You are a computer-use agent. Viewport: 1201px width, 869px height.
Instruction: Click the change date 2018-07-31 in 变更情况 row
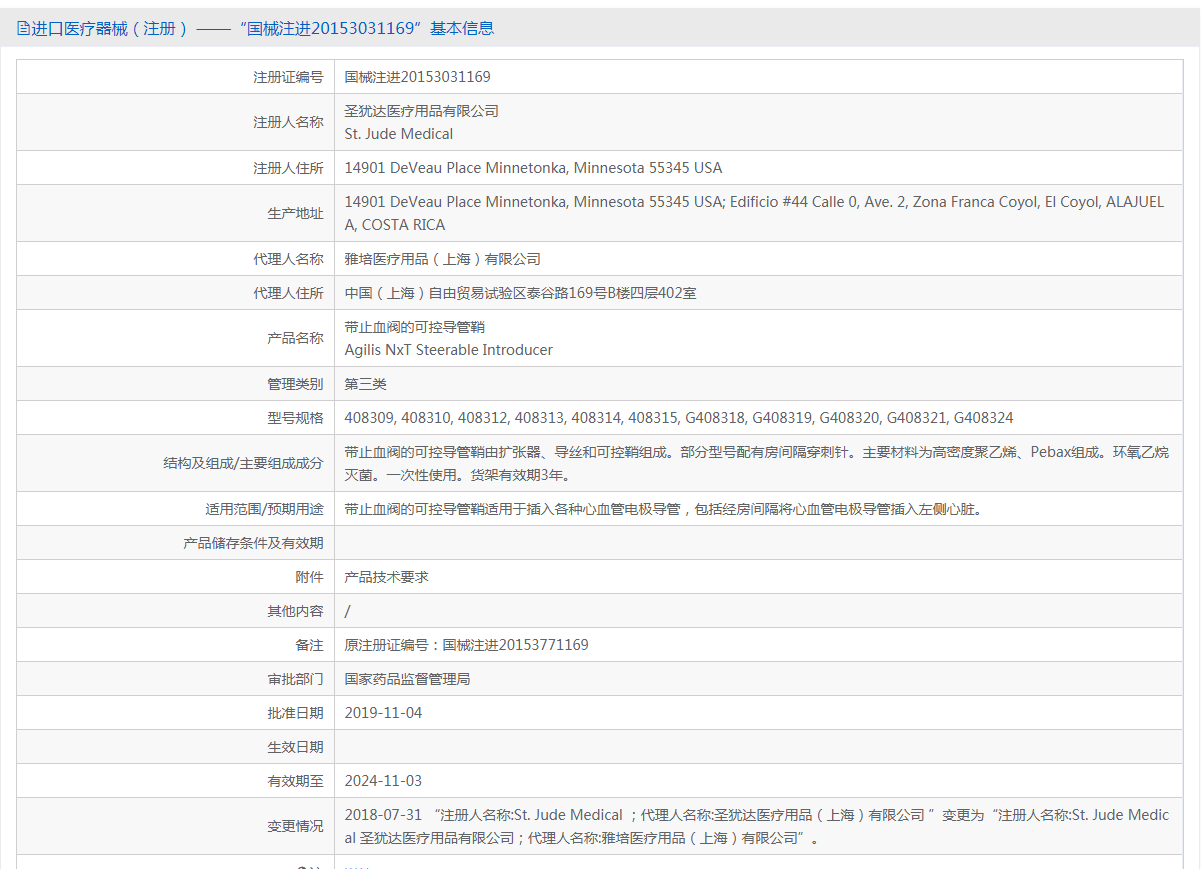tap(384, 815)
